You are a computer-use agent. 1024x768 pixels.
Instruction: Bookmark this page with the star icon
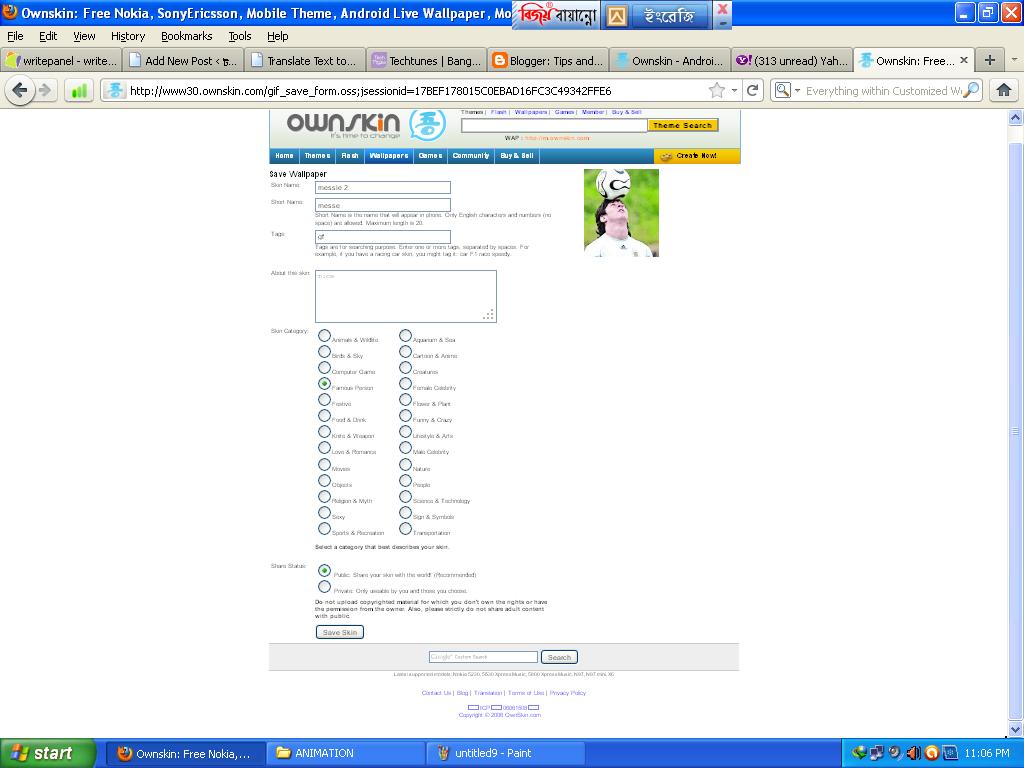pyautogui.click(x=716, y=90)
